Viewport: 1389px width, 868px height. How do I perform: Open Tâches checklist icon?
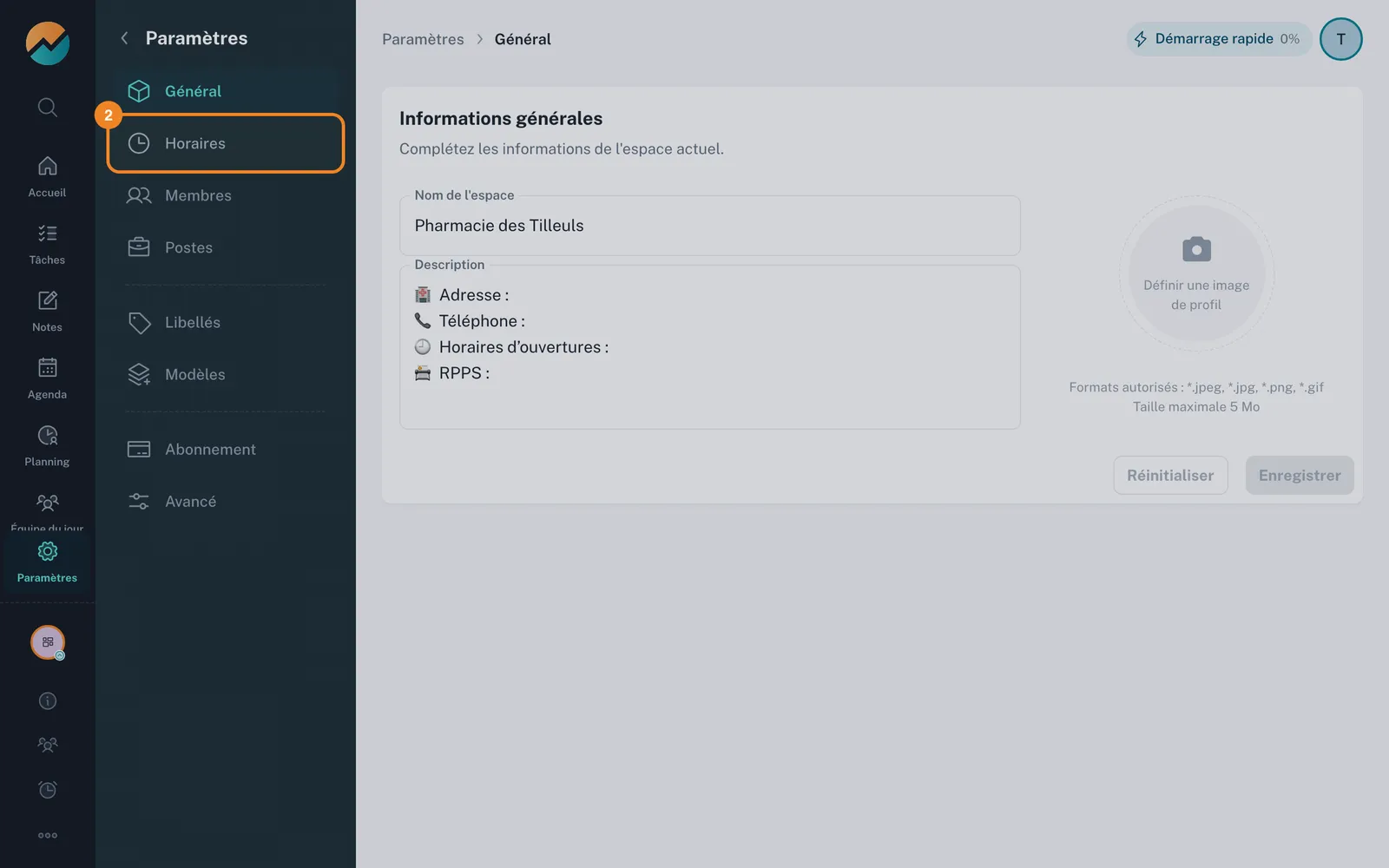point(48,233)
